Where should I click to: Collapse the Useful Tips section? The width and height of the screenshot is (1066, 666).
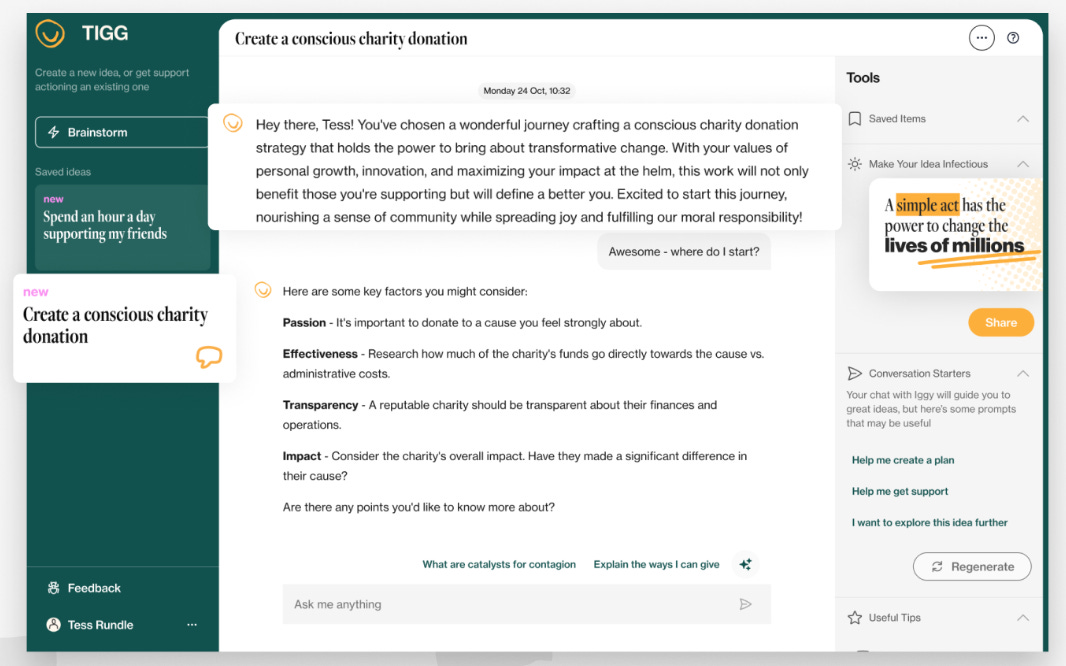[1022, 617]
